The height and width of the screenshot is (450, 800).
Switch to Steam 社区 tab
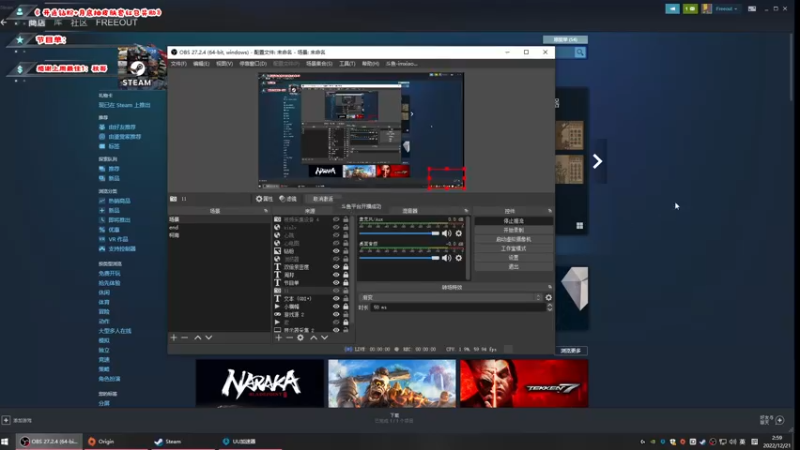79,22
